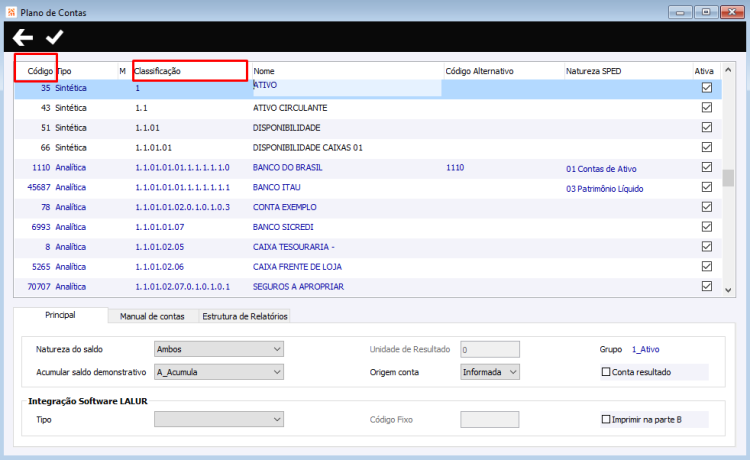The width and height of the screenshot is (750, 460).
Task: Enable Imprimir na parte B checkbox
Action: [x=606, y=419]
